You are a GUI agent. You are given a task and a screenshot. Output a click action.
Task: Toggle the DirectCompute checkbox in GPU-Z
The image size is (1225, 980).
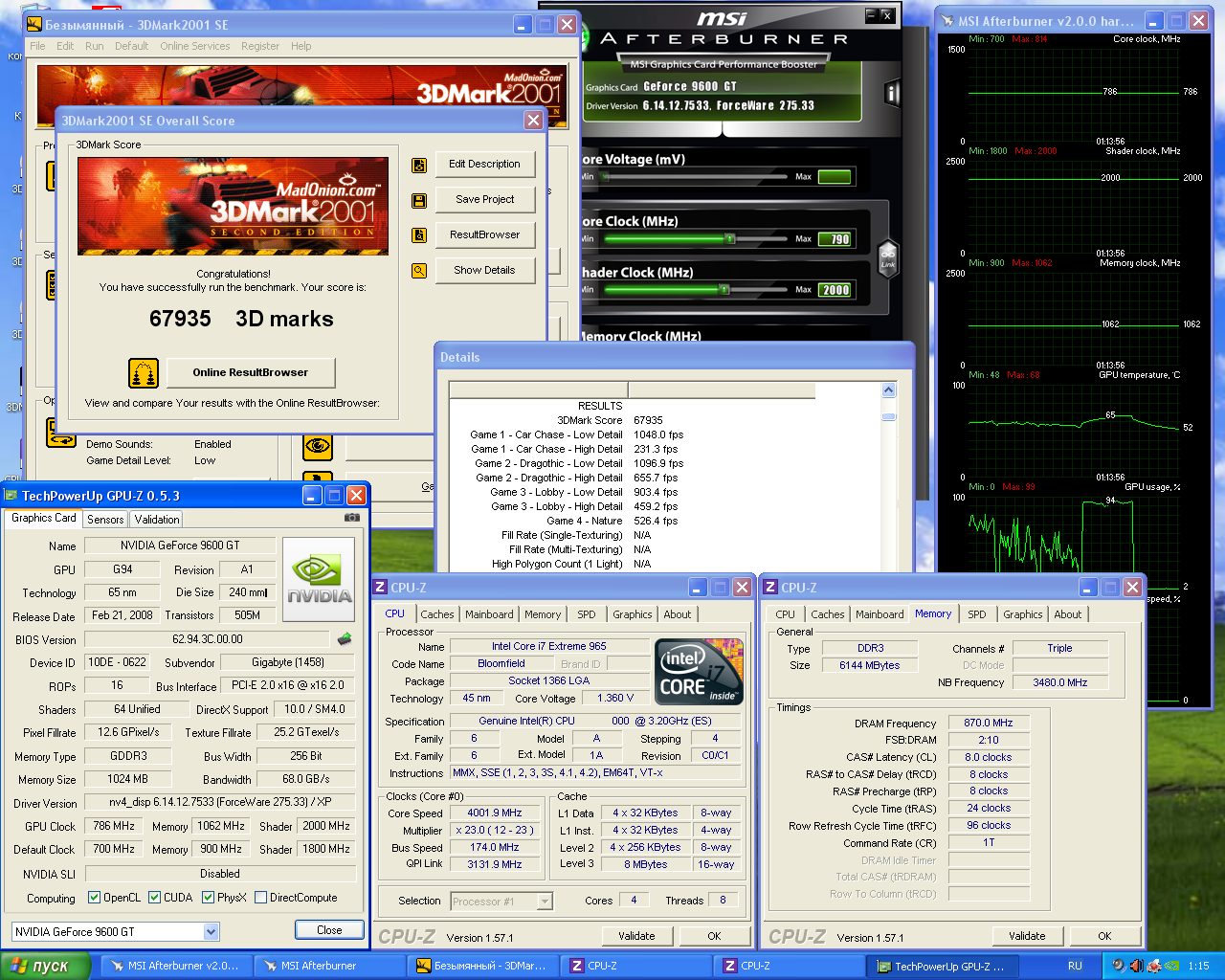260,898
